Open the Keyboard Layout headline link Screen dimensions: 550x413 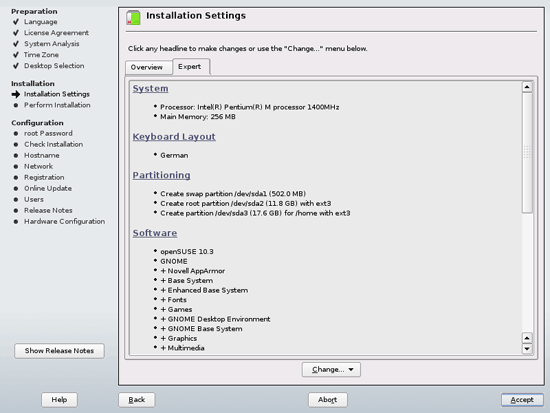tap(174, 136)
